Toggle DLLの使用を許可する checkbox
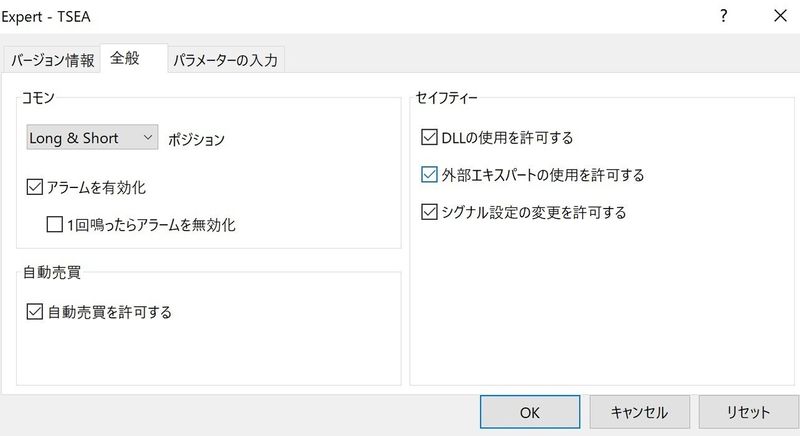This screenshot has height=436, width=800. tap(430, 137)
